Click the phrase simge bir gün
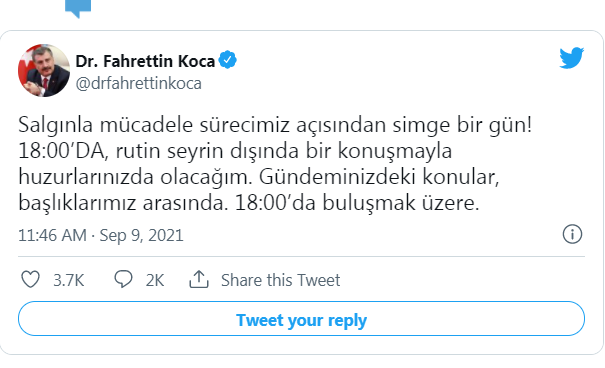 coord(462,125)
